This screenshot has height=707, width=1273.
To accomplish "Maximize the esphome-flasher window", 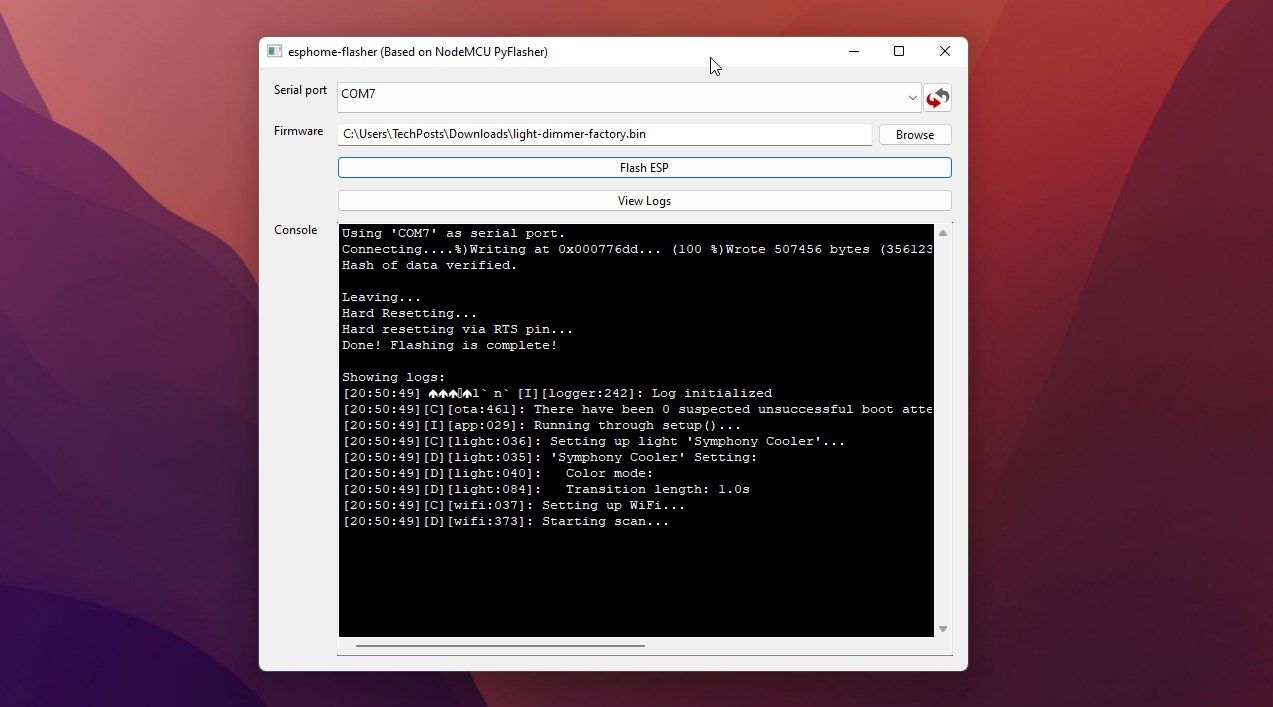I will coord(899,52).
